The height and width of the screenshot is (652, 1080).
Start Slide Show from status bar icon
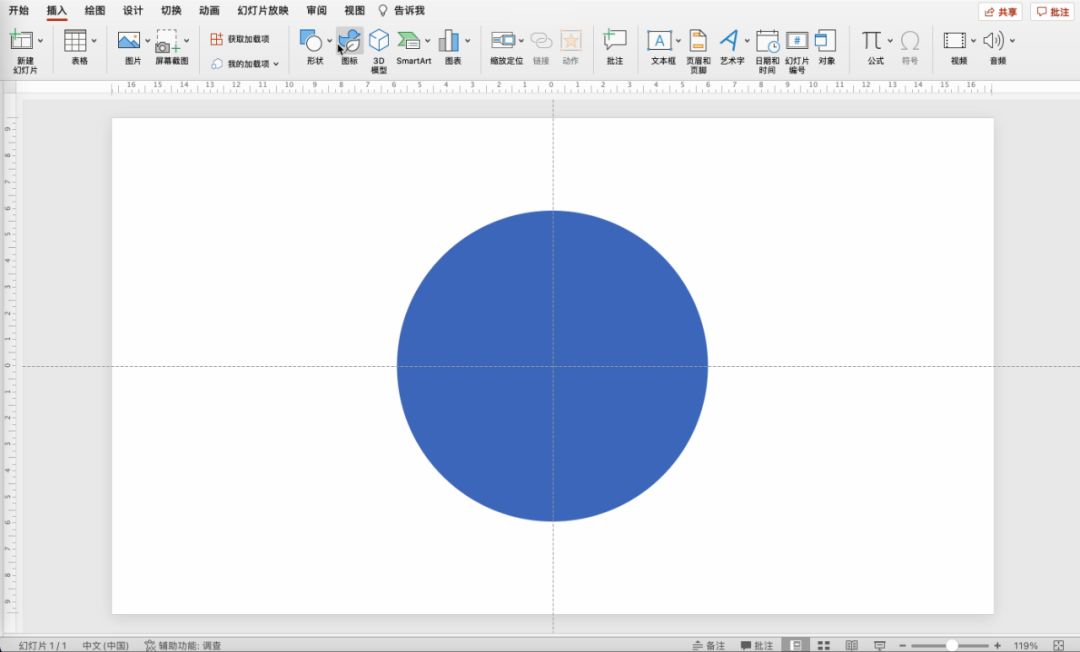click(880, 645)
